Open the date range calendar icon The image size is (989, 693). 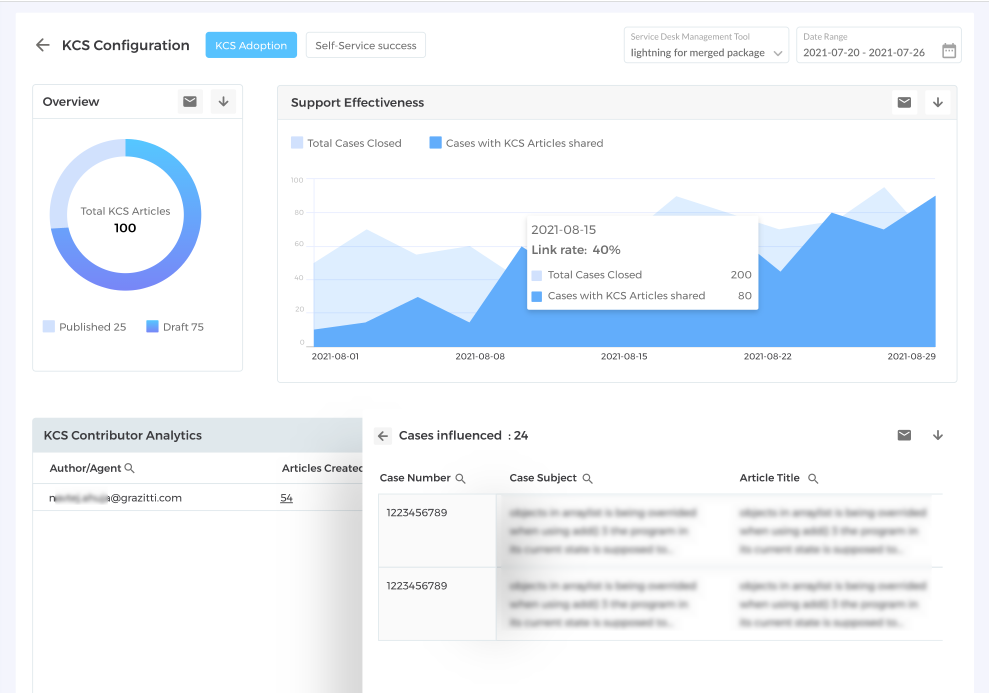pyautogui.click(x=949, y=51)
